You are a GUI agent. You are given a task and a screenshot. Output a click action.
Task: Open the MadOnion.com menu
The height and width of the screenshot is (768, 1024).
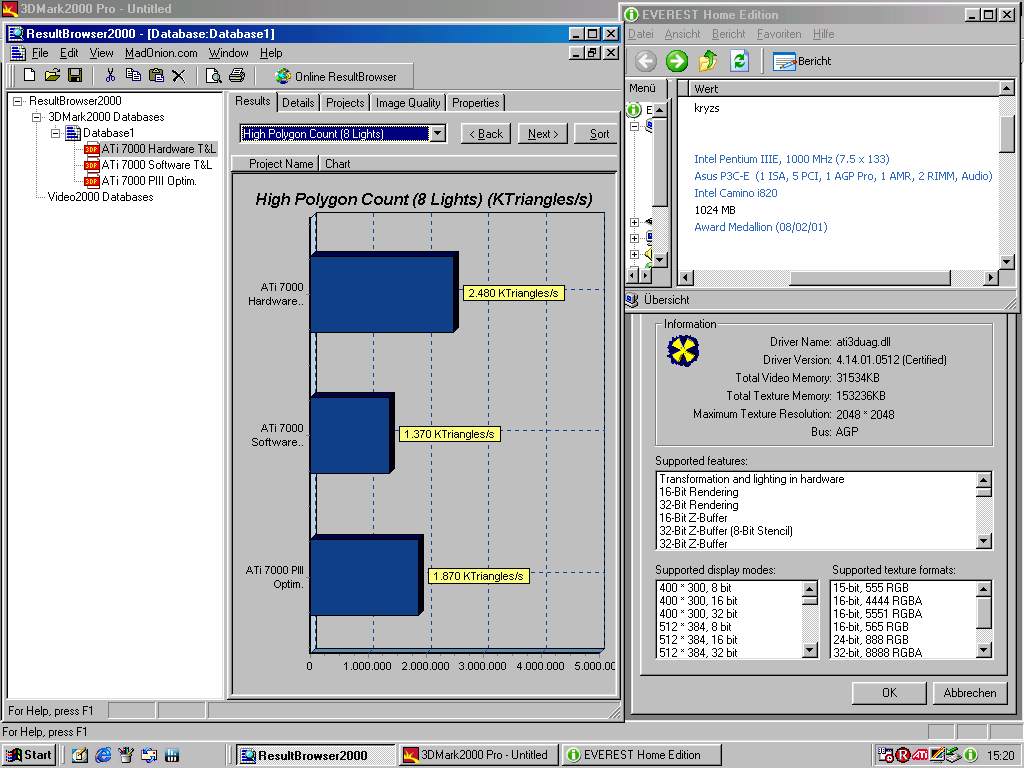click(x=161, y=53)
